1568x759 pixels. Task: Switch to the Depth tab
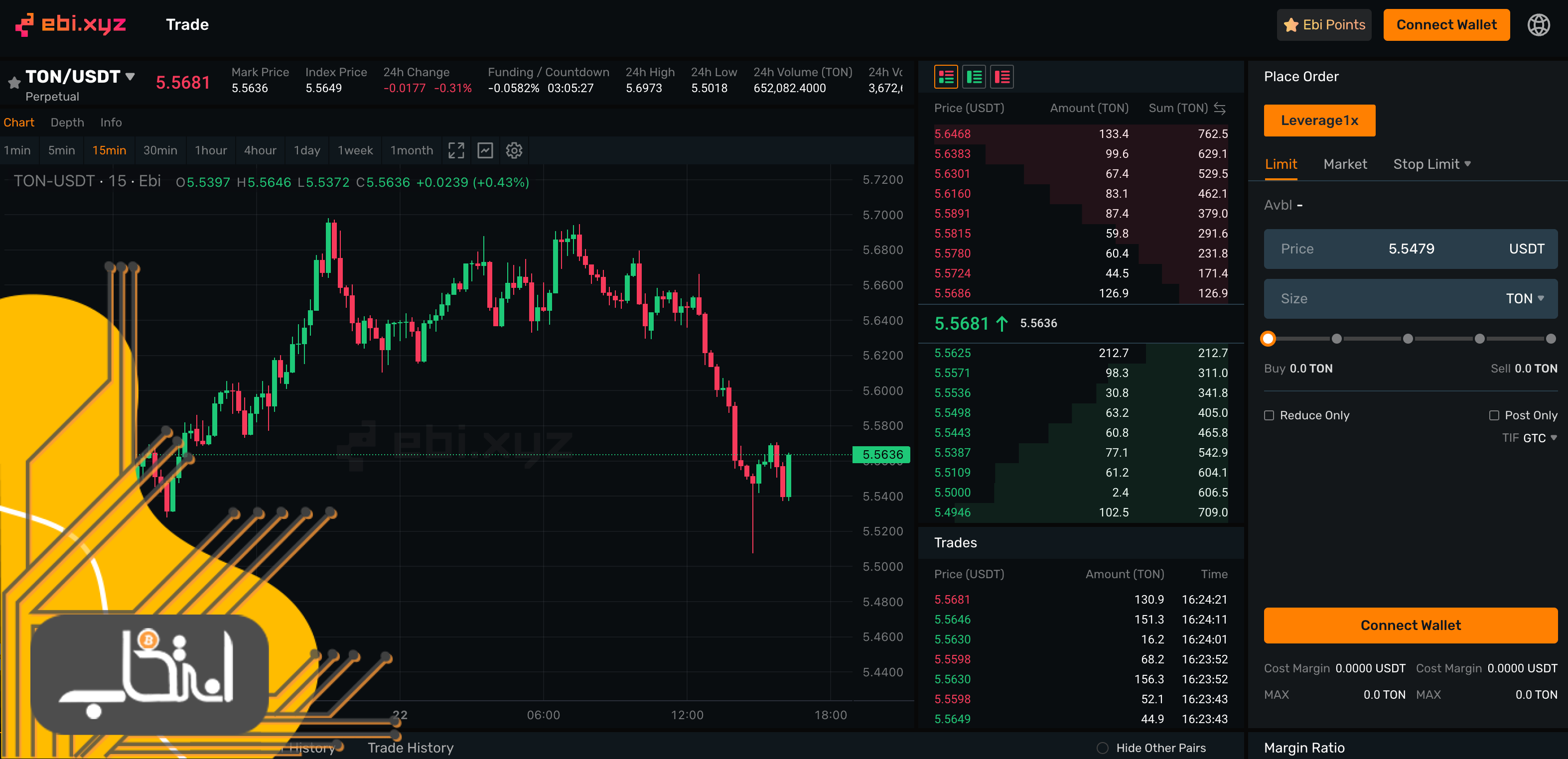[67, 123]
